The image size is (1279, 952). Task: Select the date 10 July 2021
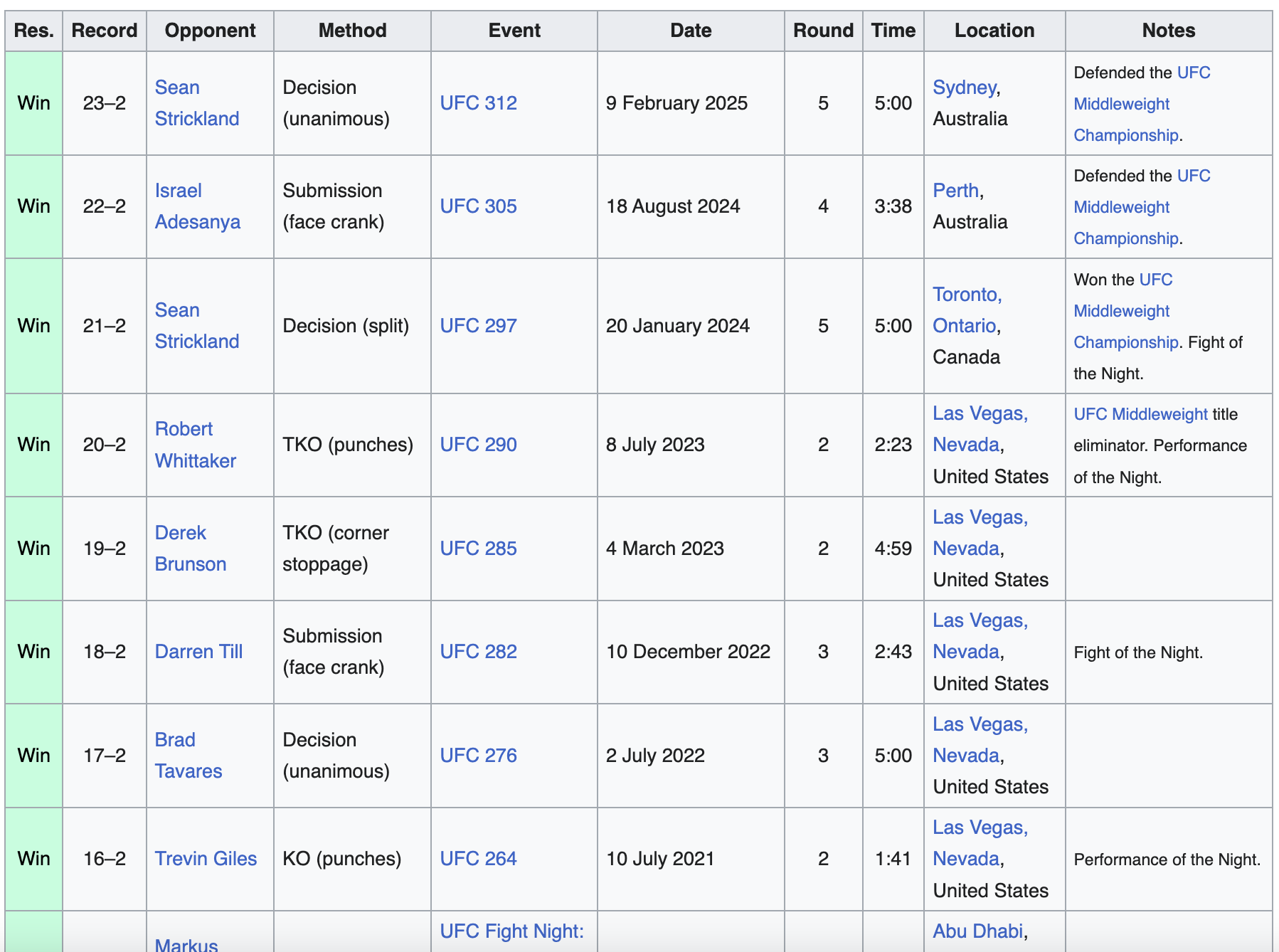[660, 859]
